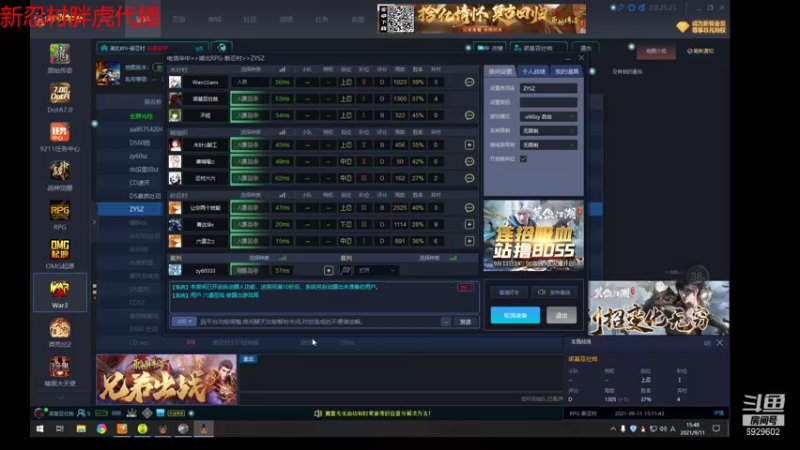
Task: Click the QR code in the top banner
Action: [396, 19]
